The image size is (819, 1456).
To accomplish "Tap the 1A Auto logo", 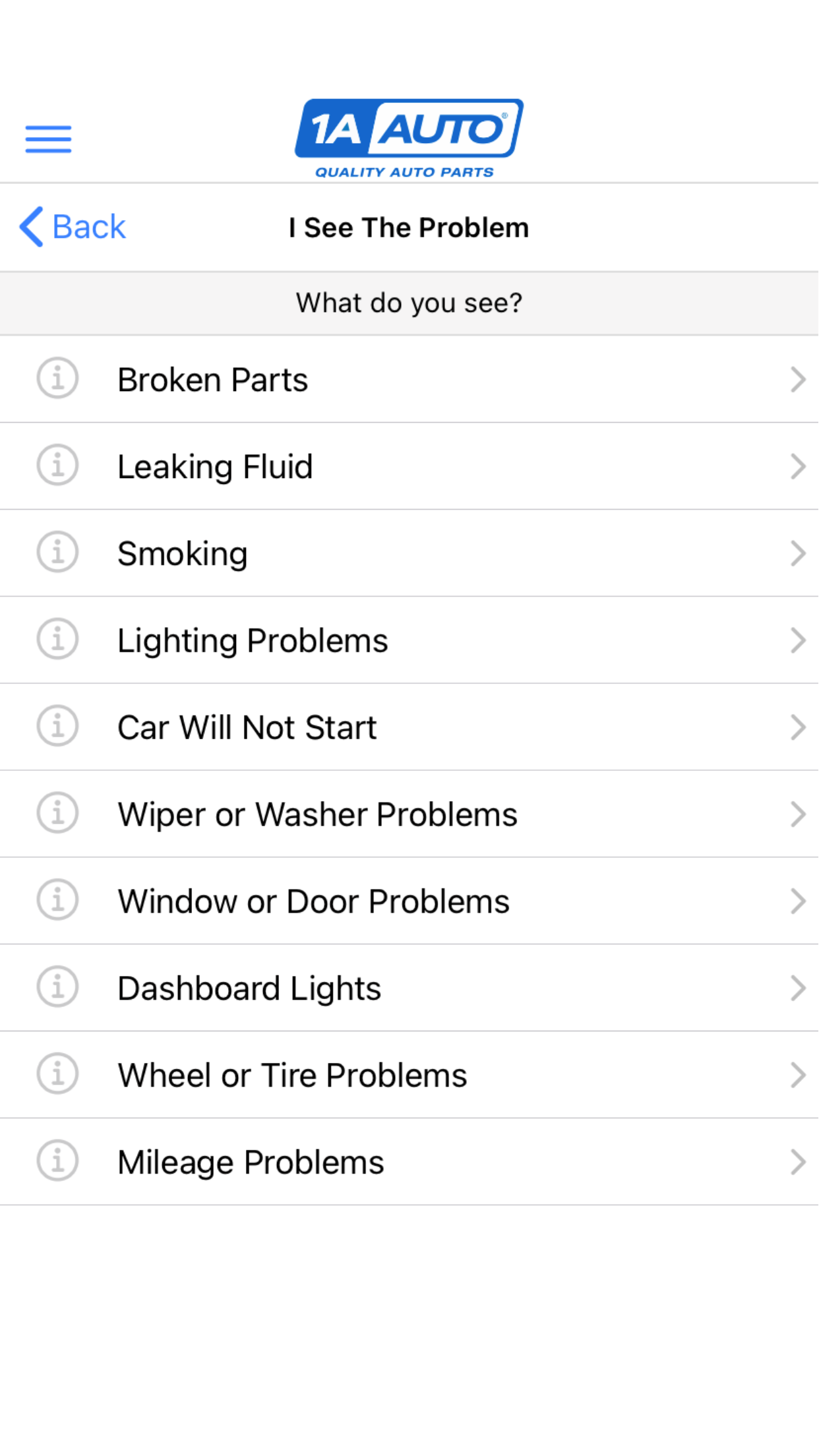I will tap(409, 137).
